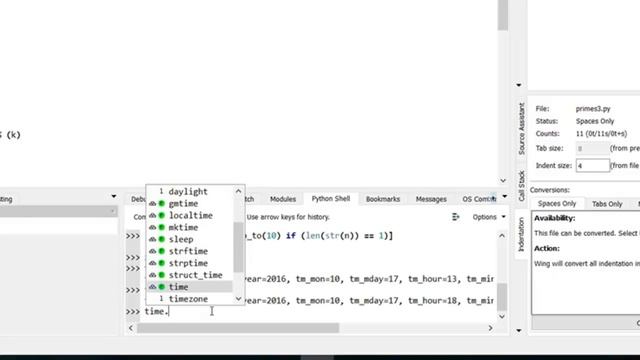Select the Tabs Only conversion tab
640x360 pixels.
[x=607, y=204]
